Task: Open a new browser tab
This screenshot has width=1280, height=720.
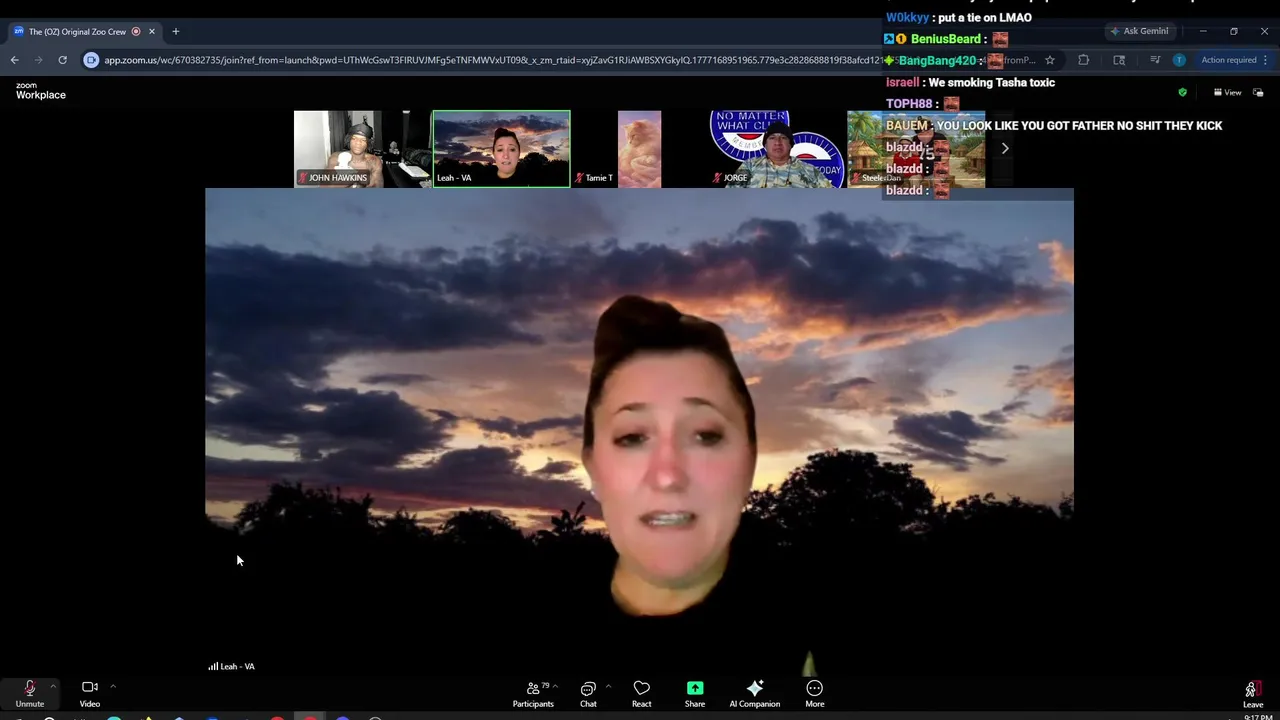Action: coord(175,31)
